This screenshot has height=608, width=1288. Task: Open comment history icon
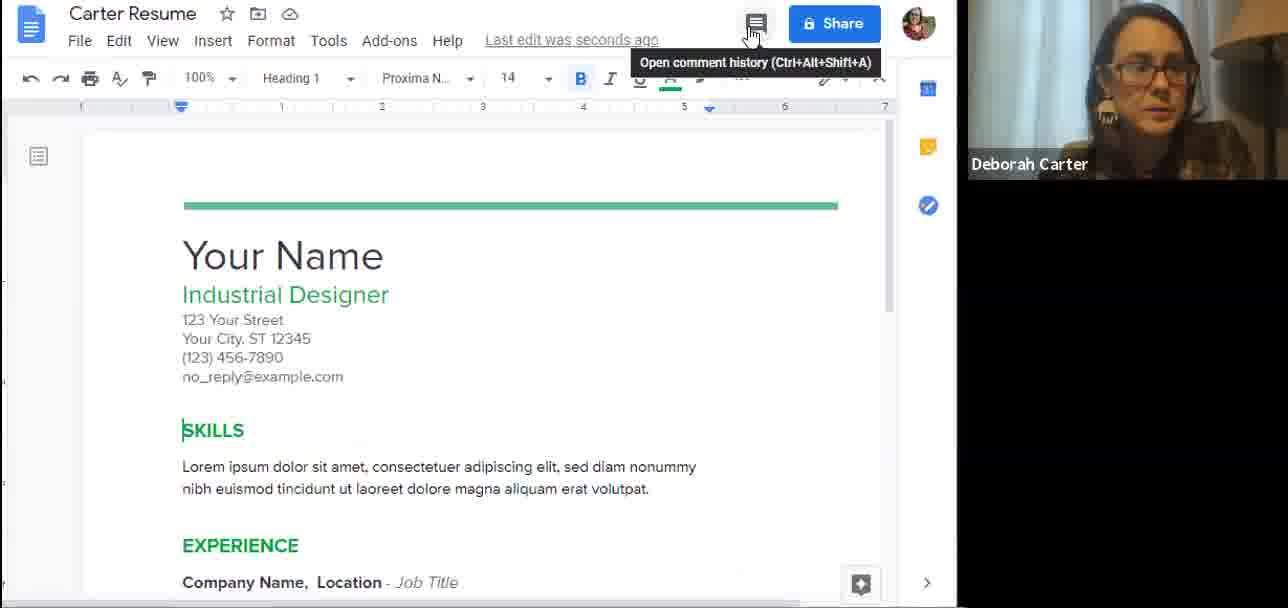(756, 23)
